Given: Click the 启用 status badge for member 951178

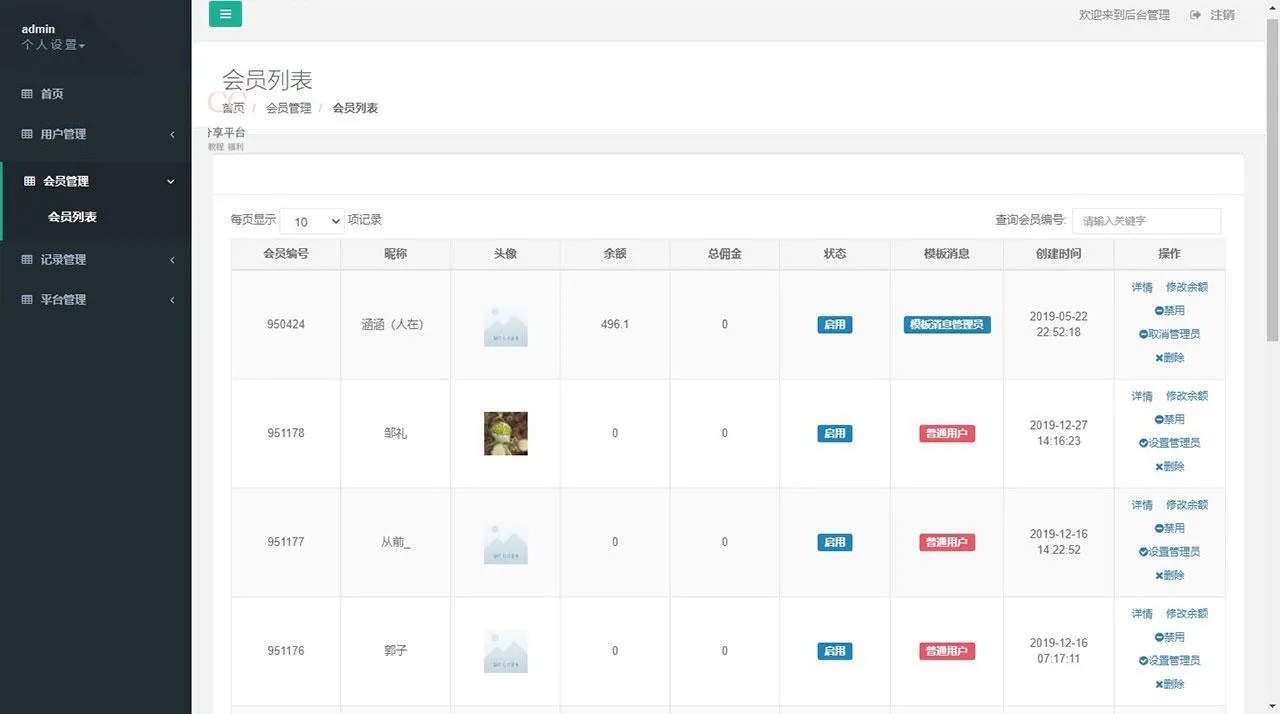Looking at the screenshot, I should click(834, 433).
